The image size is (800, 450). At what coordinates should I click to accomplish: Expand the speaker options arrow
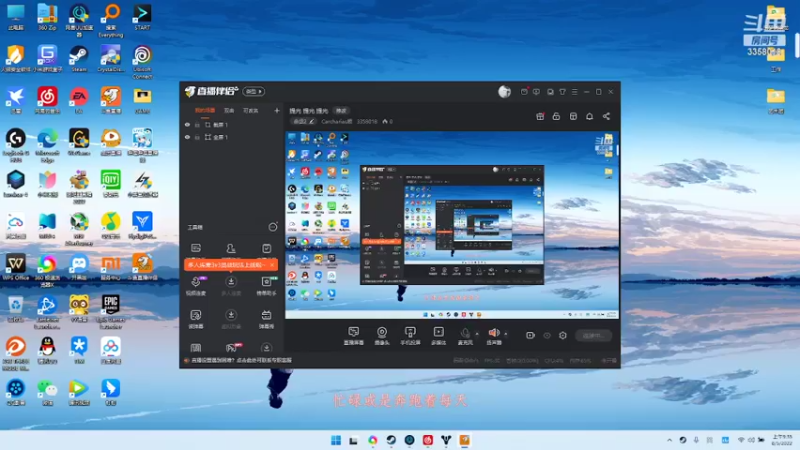tap(506, 334)
